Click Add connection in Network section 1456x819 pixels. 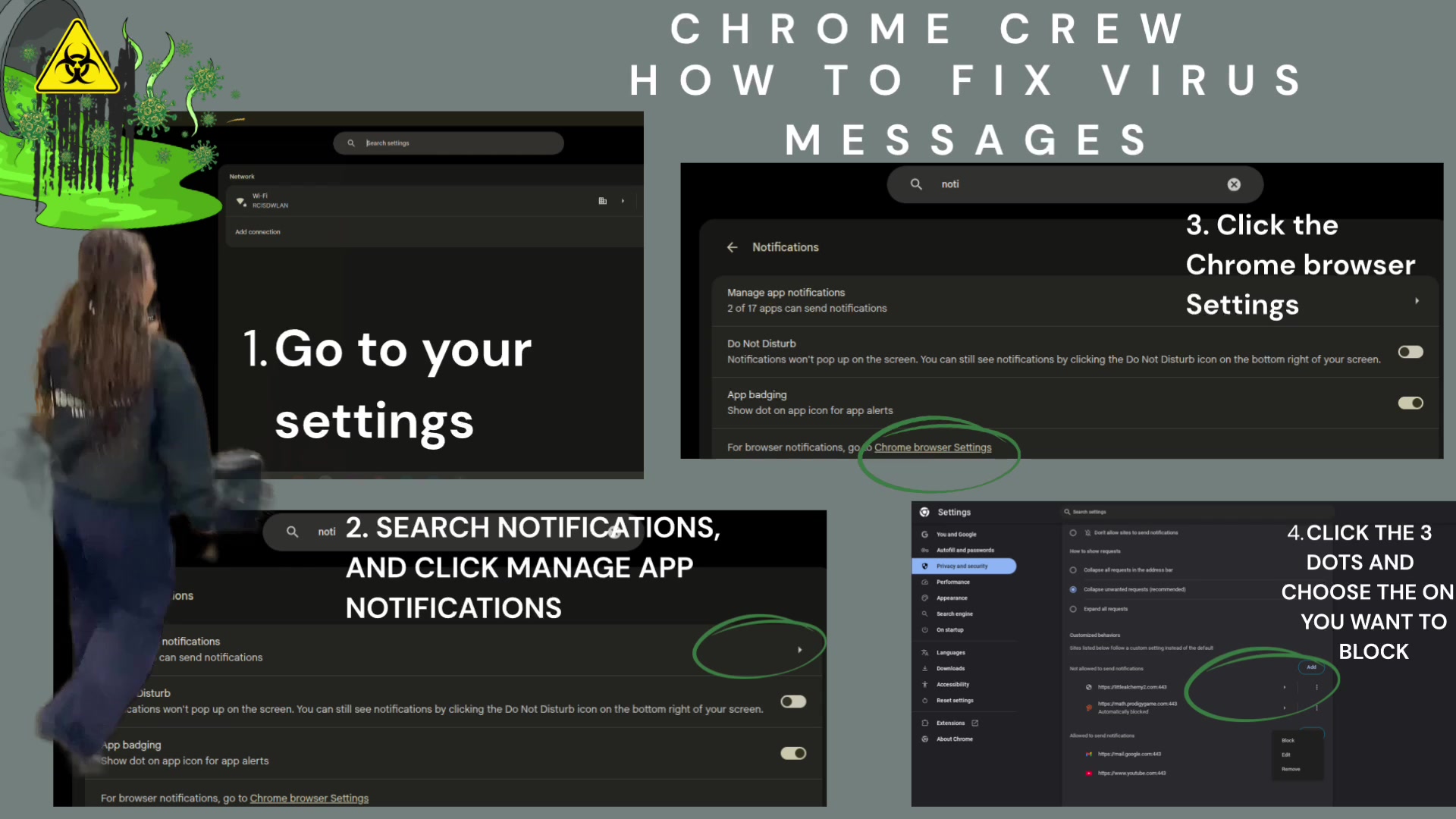coord(258,232)
